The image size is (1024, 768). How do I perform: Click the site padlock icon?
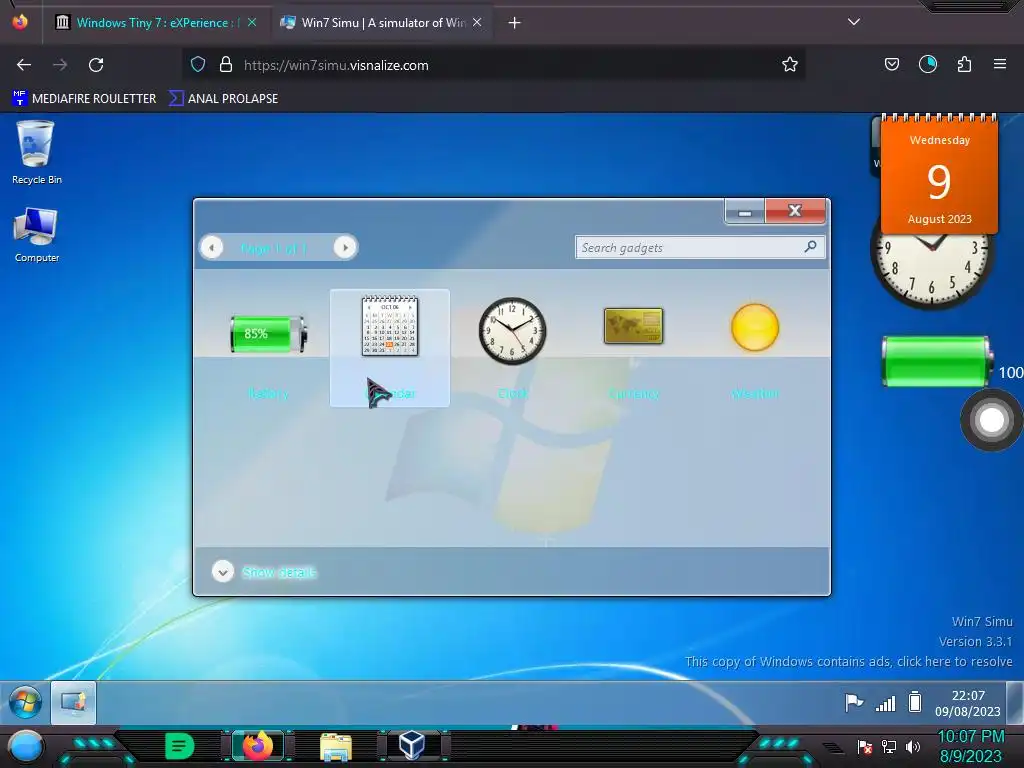(x=226, y=65)
